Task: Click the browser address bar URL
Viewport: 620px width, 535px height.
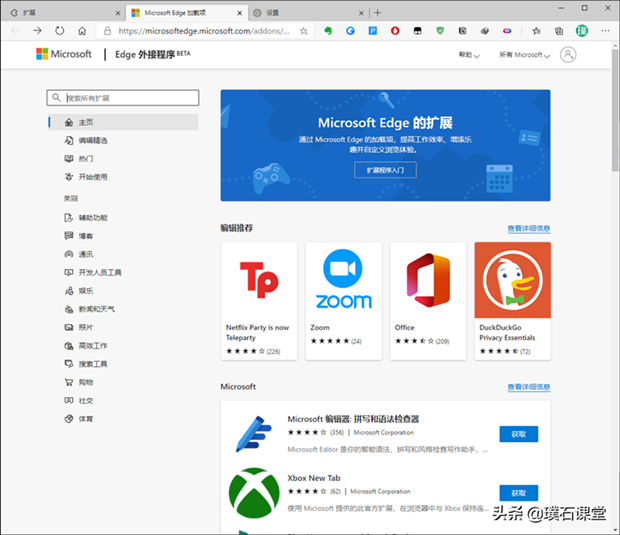Action: [204, 31]
